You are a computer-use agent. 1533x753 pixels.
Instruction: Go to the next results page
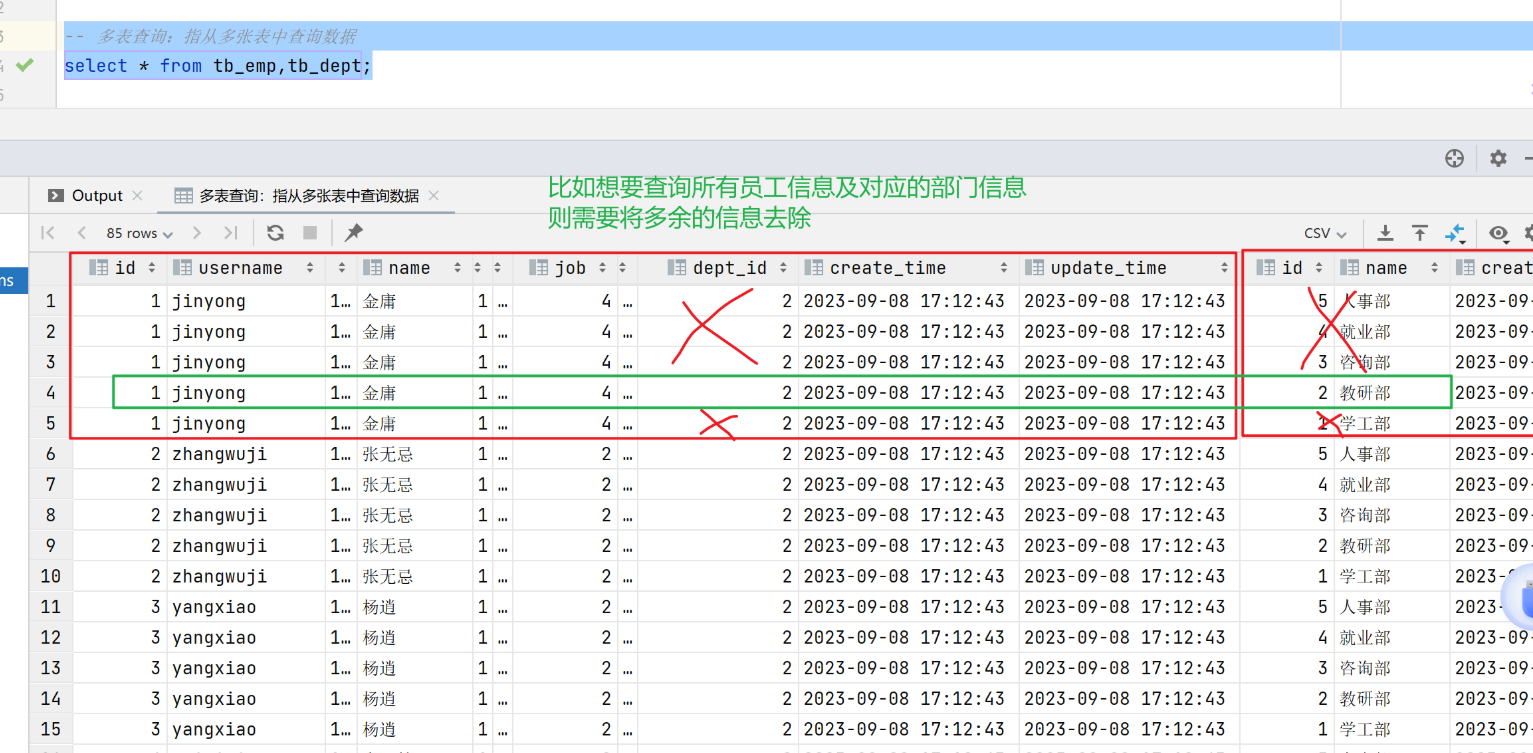click(197, 233)
